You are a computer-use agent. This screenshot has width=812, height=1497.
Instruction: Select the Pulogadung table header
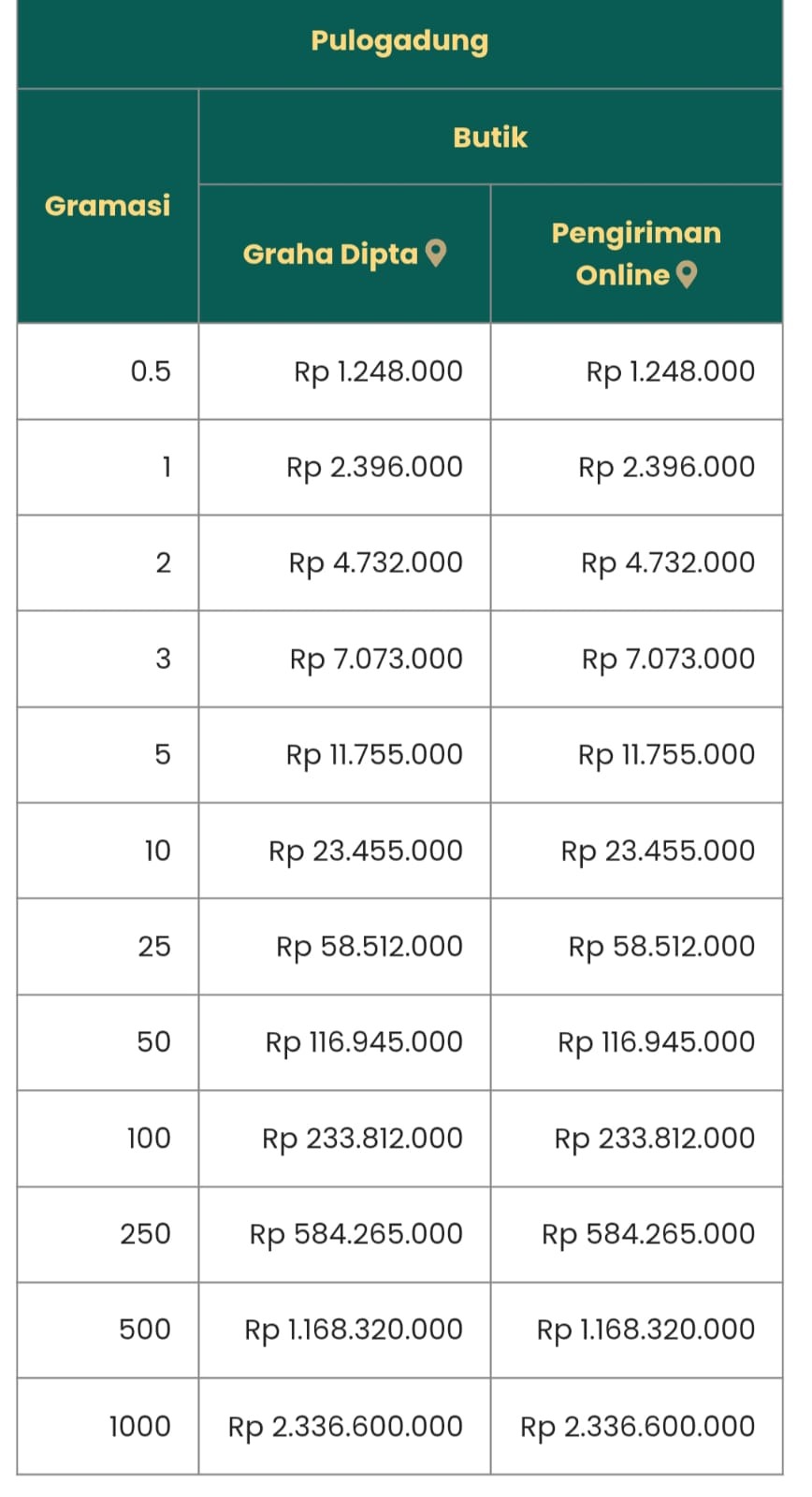click(x=399, y=41)
